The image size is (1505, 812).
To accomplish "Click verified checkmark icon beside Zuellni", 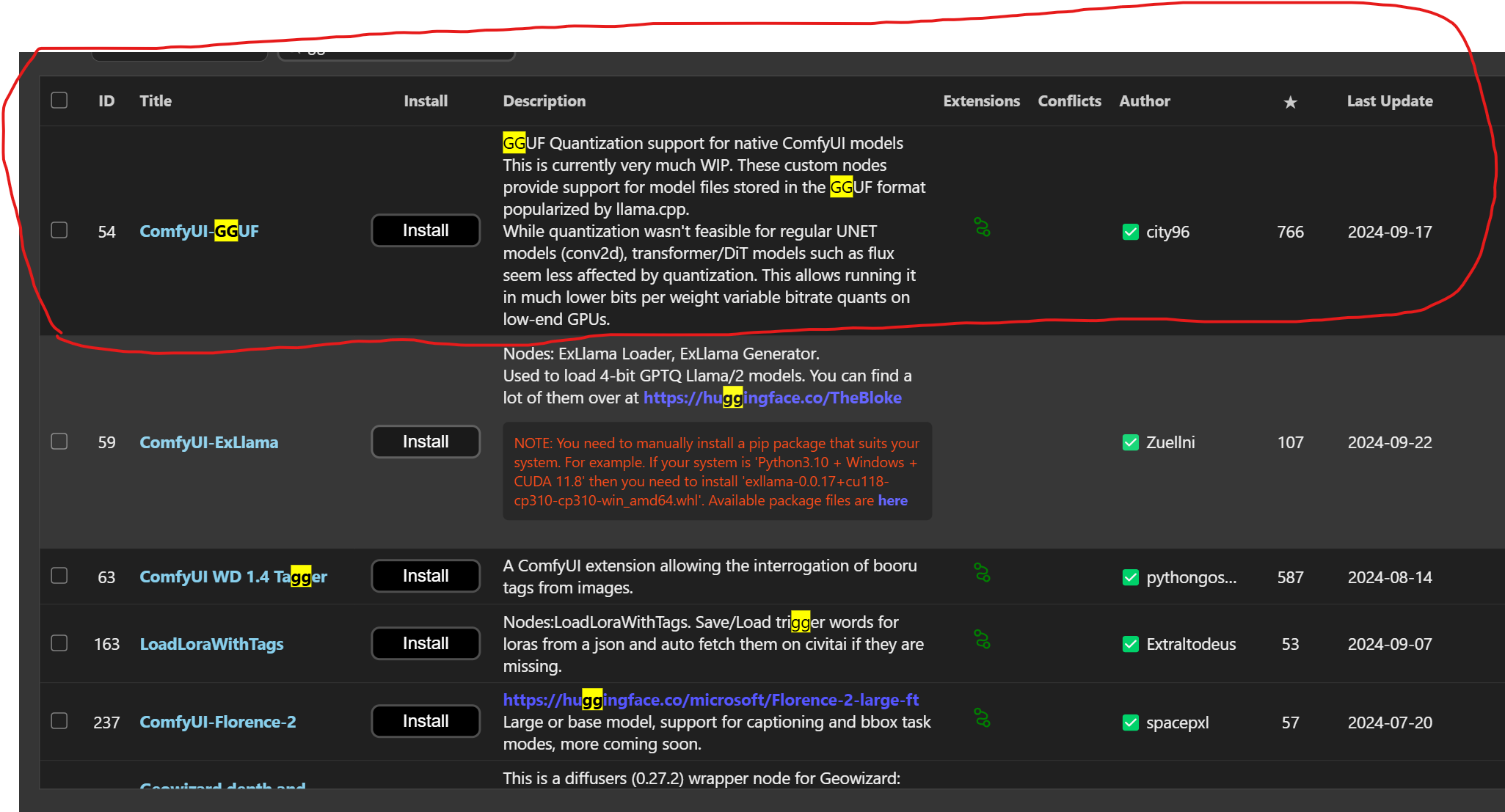I will (1130, 442).
